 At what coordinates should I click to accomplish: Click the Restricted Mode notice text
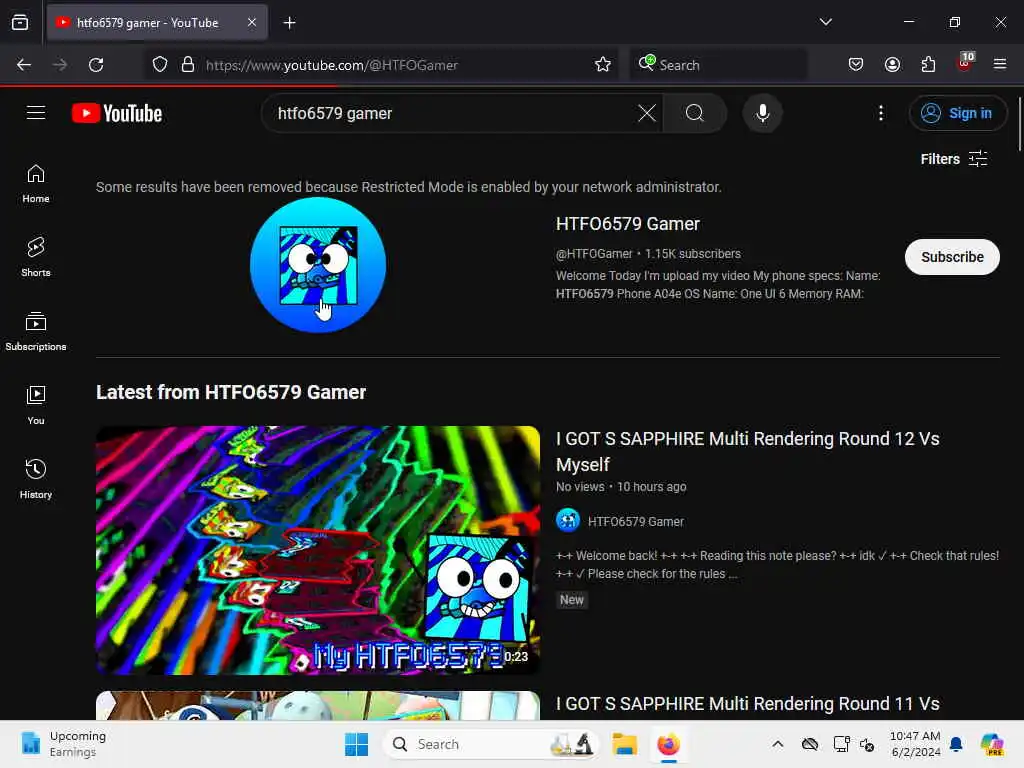tap(409, 187)
